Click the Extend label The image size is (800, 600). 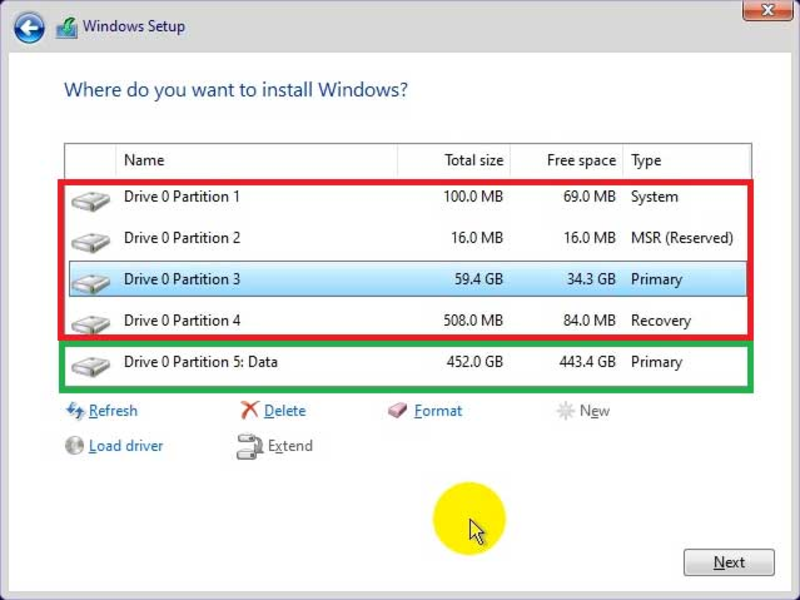coord(290,446)
